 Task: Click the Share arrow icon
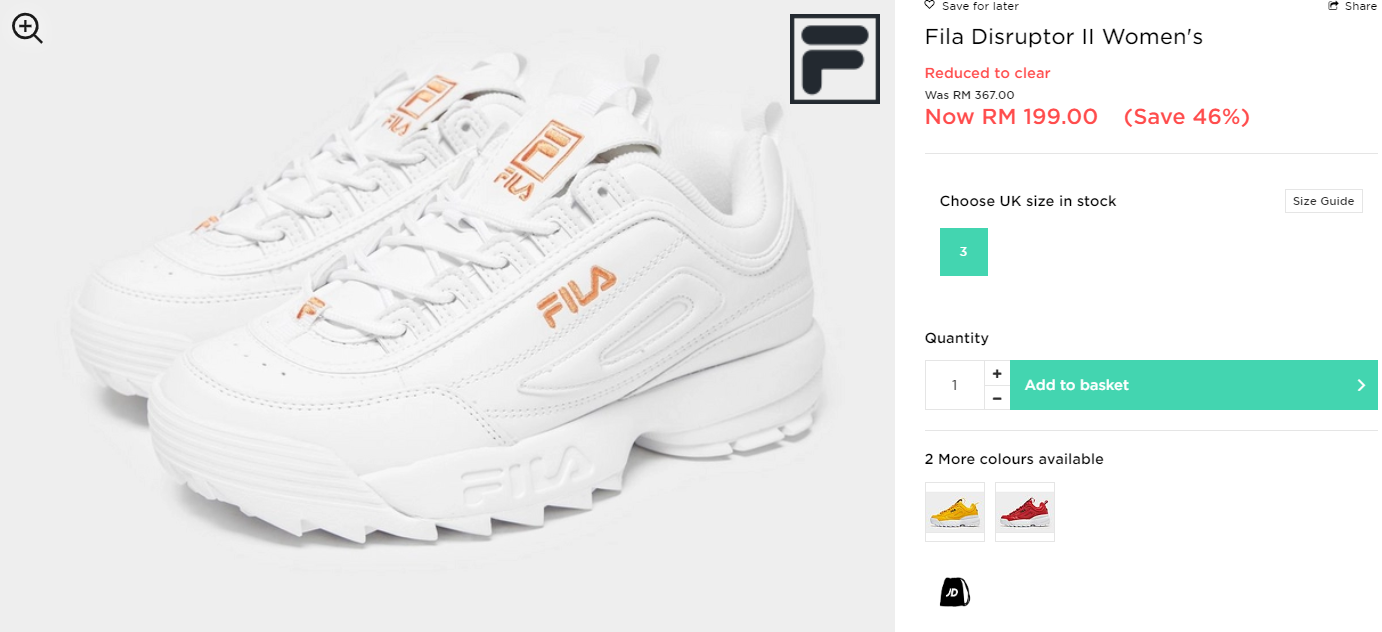point(1333,6)
